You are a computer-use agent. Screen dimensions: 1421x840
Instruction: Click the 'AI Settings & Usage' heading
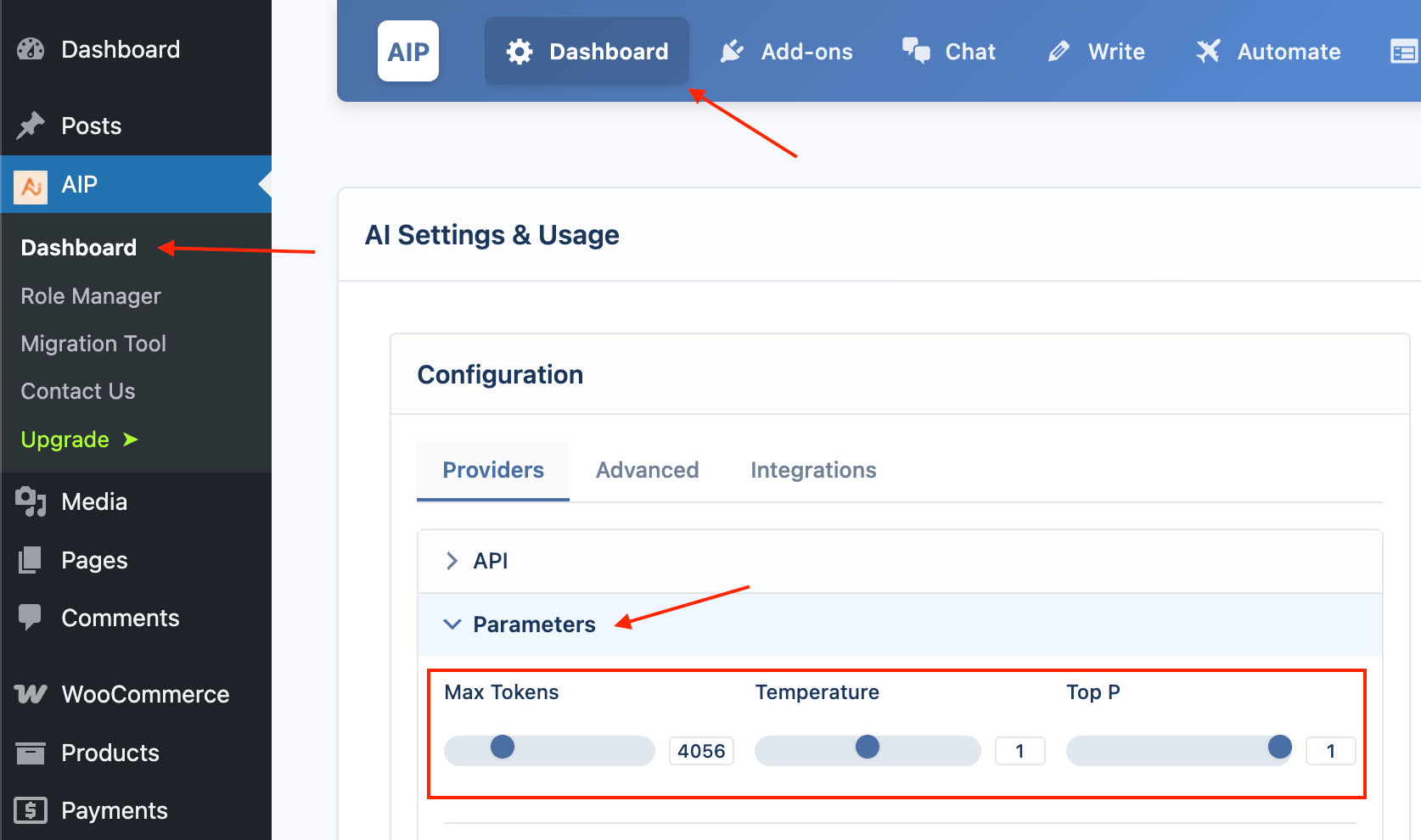click(x=492, y=235)
